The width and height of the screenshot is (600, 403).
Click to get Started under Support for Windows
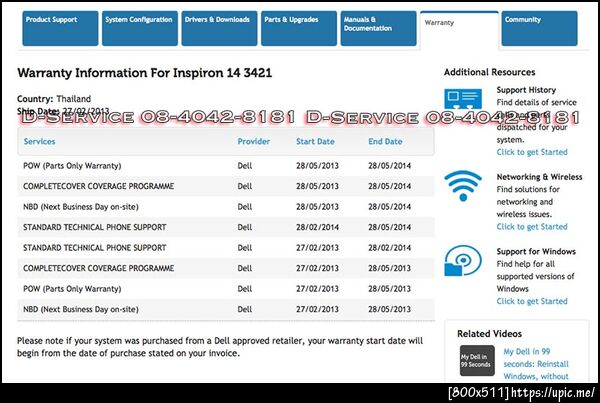[x=532, y=301]
